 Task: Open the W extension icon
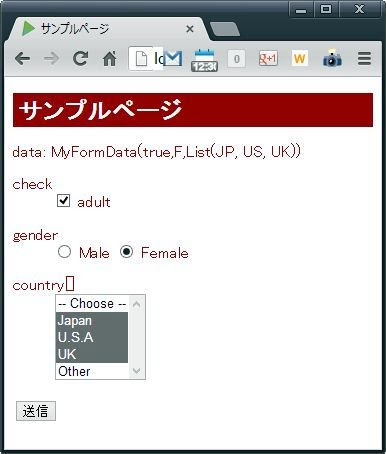point(299,59)
